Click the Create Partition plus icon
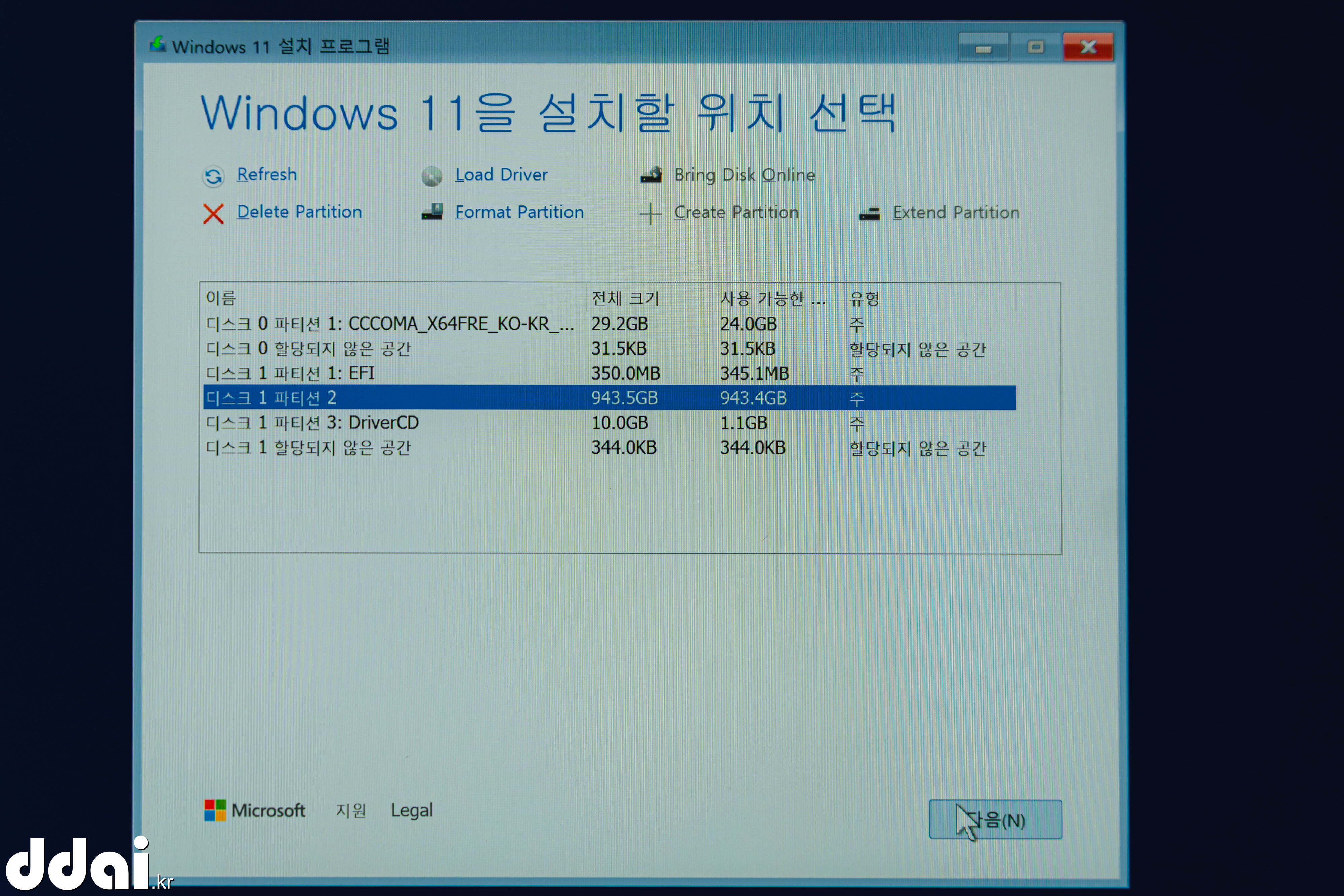 click(x=650, y=214)
